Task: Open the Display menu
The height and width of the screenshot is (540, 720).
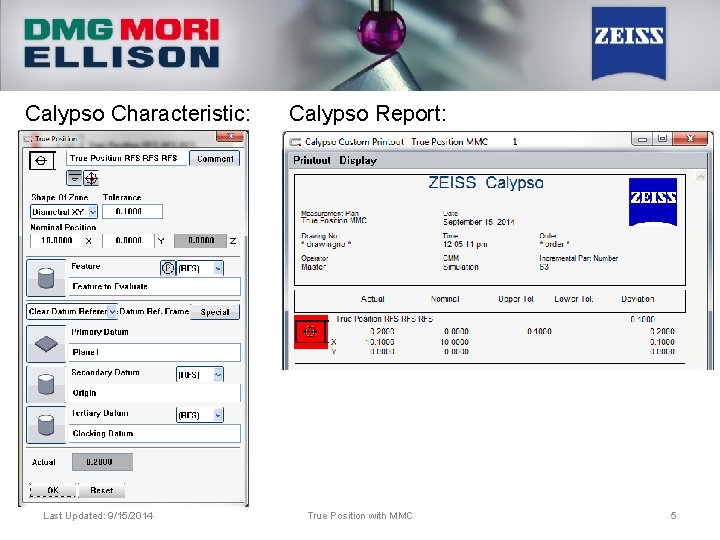Action: (x=358, y=160)
